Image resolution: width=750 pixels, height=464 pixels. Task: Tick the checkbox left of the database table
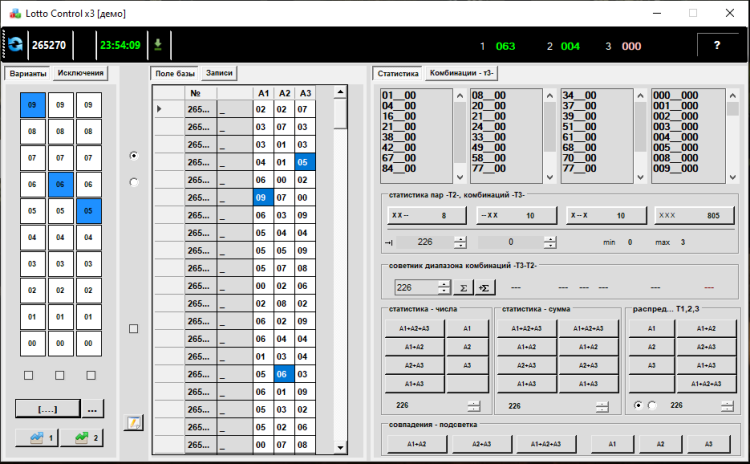(x=134, y=328)
